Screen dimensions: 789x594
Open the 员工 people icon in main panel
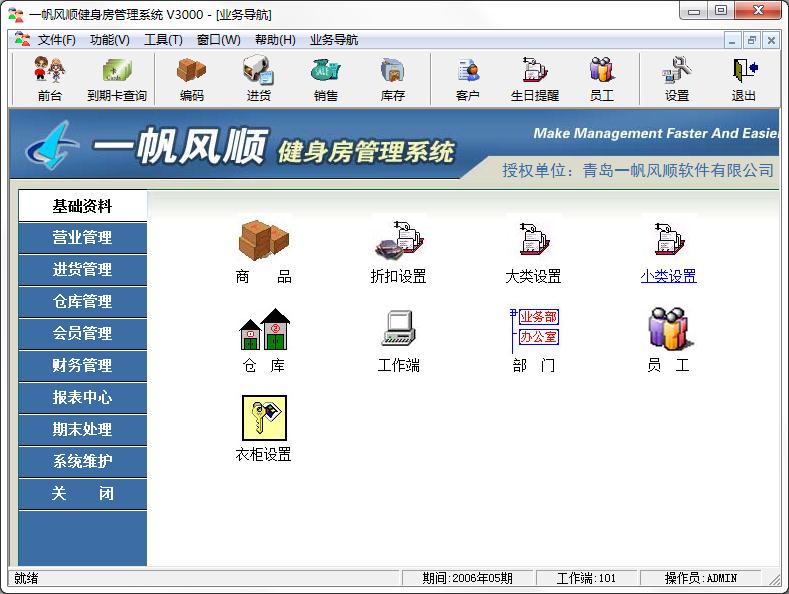point(669,329)
